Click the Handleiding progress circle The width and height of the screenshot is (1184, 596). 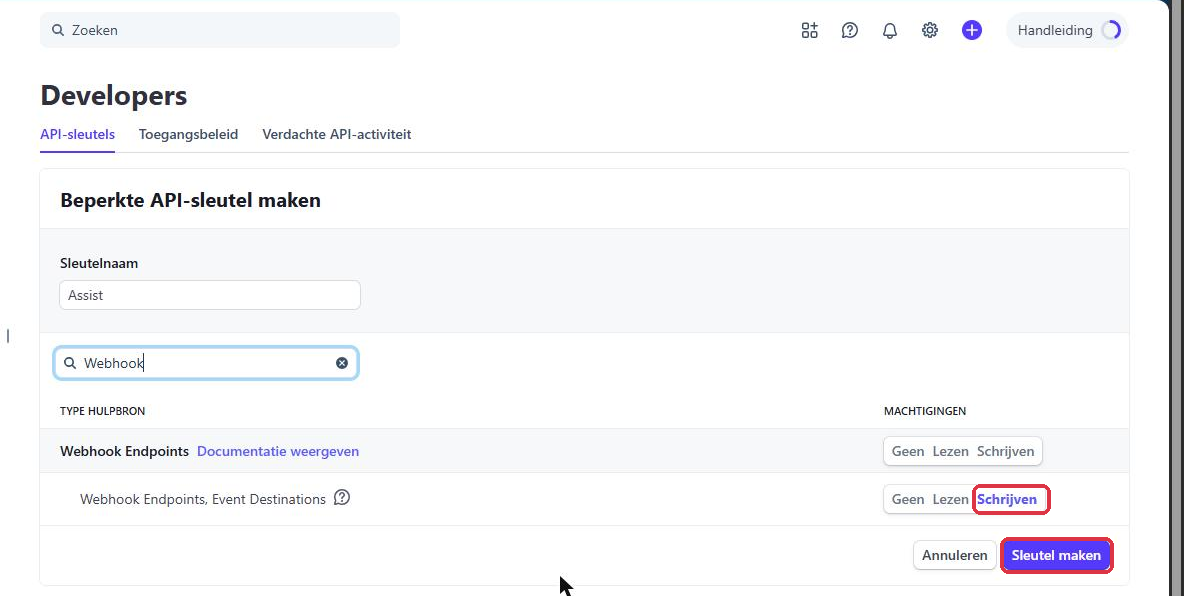[x=1111, y=30]
